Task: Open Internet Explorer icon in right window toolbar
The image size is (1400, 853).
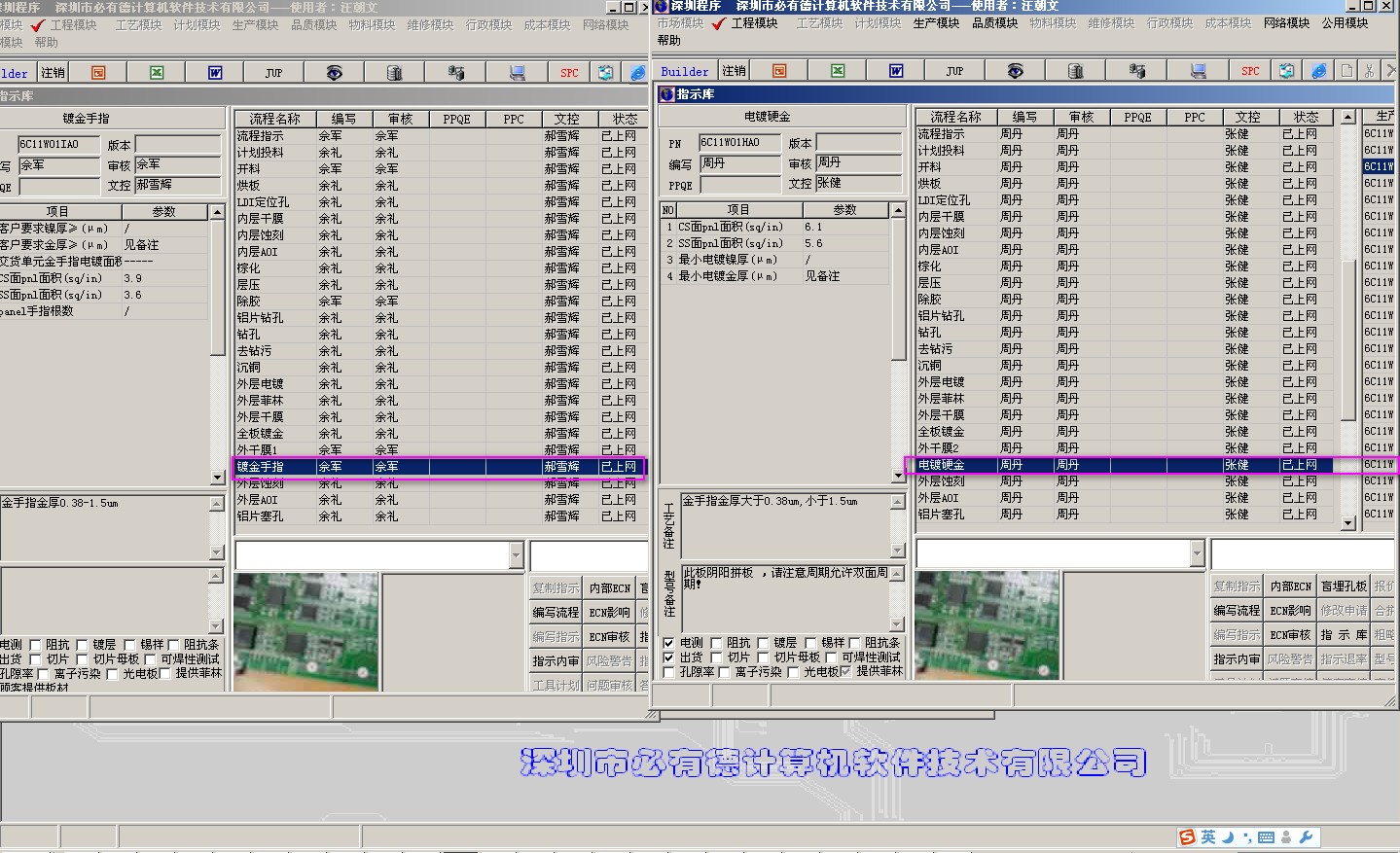Action: [1318, 71]
